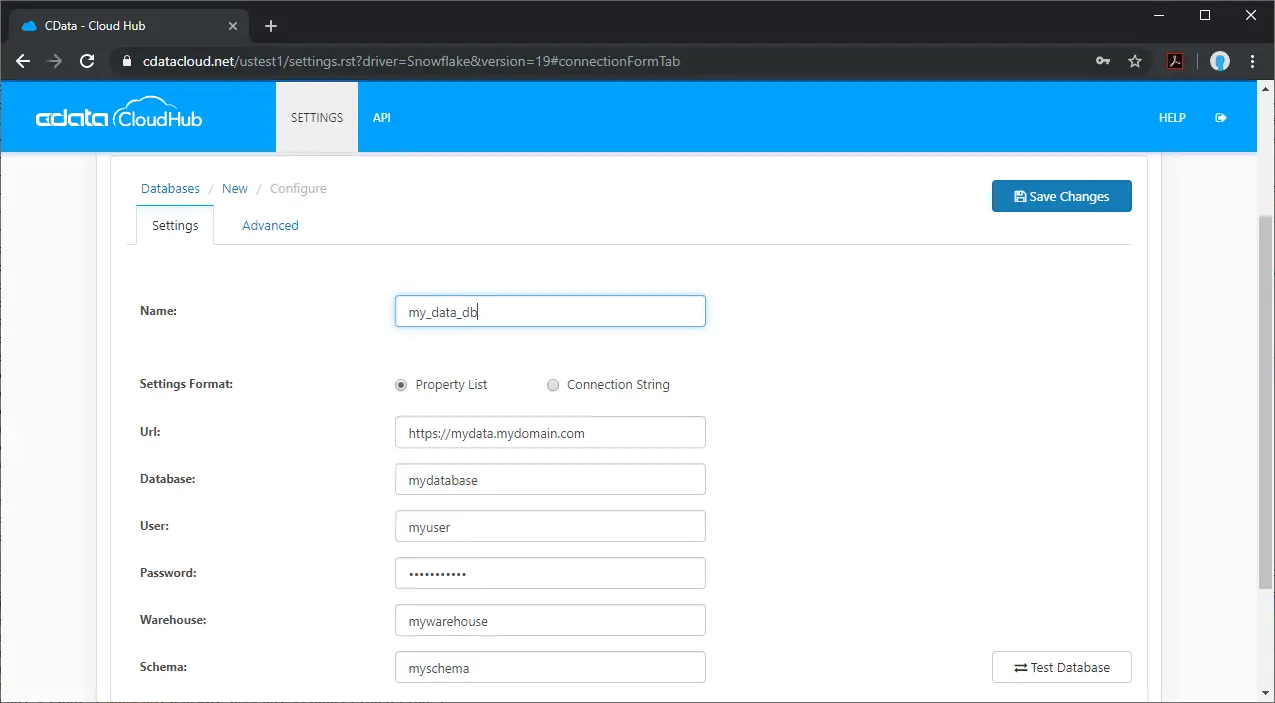Click HELP in the top bar

(x=1171, y=117)
